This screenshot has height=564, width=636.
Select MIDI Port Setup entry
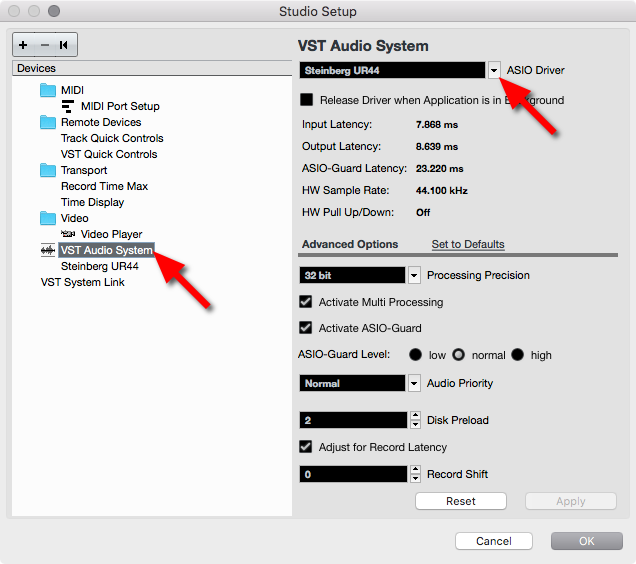120,106
